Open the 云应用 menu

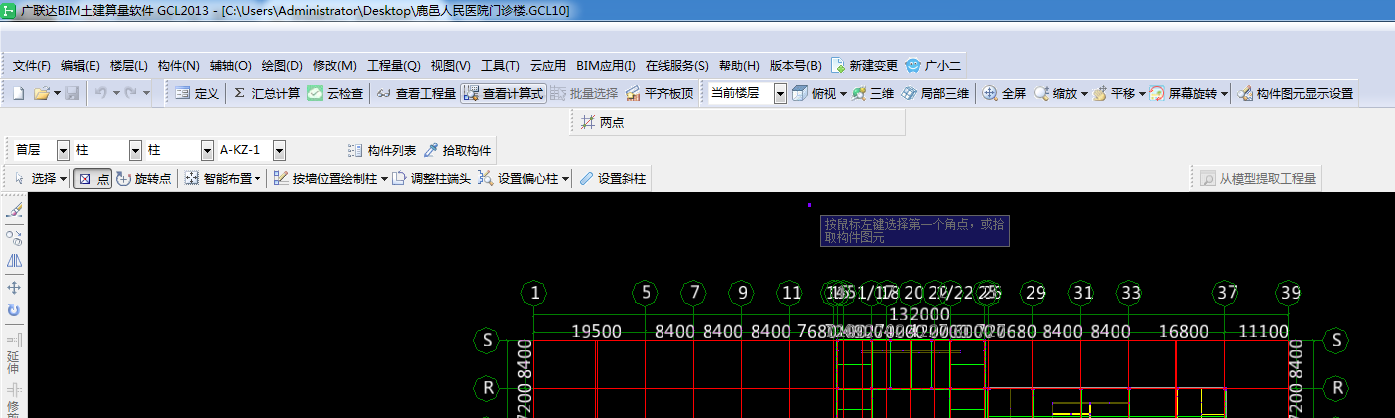548,66
